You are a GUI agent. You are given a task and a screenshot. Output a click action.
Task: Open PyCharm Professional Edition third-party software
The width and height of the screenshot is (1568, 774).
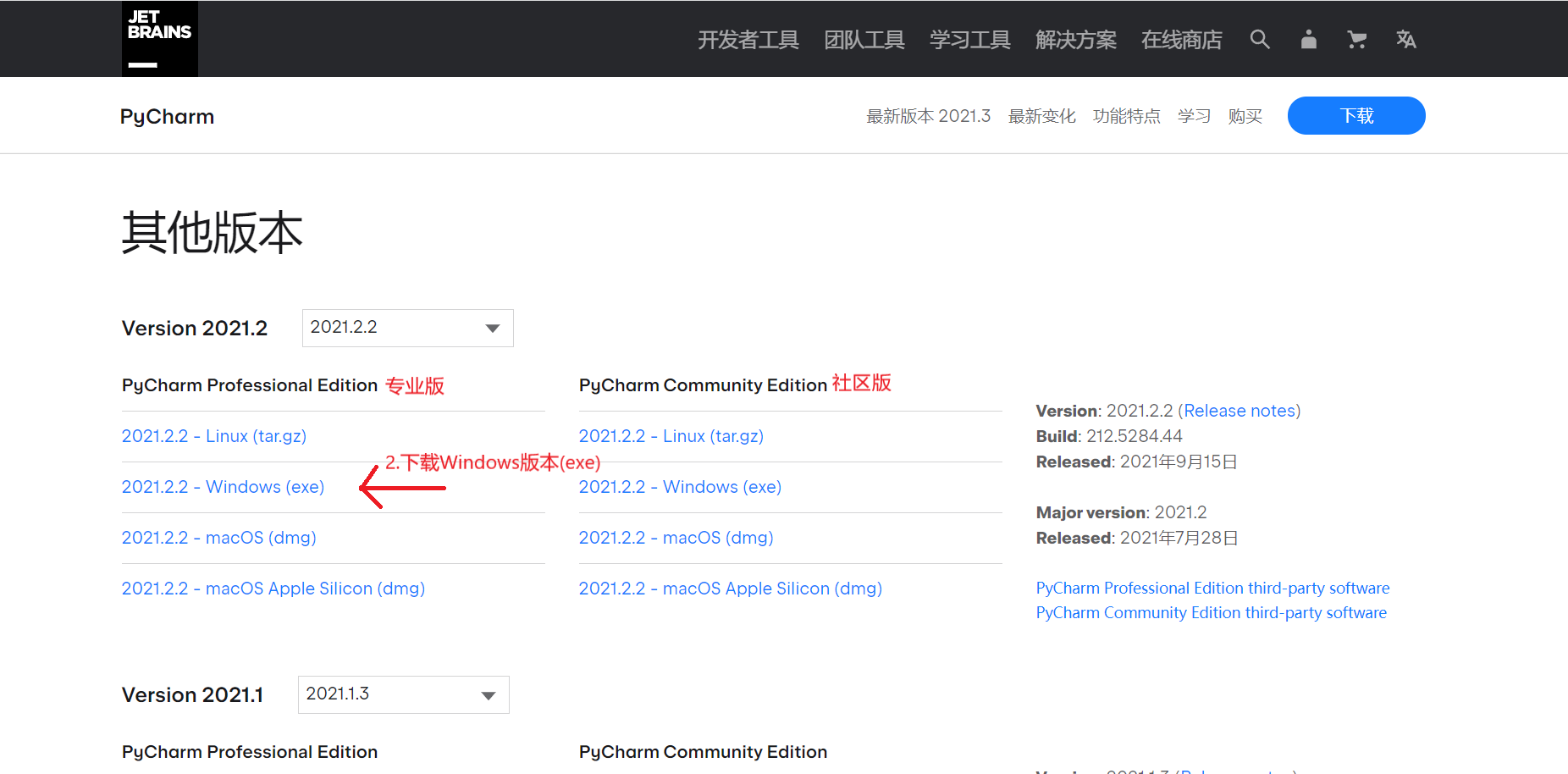click(1213, 588)
